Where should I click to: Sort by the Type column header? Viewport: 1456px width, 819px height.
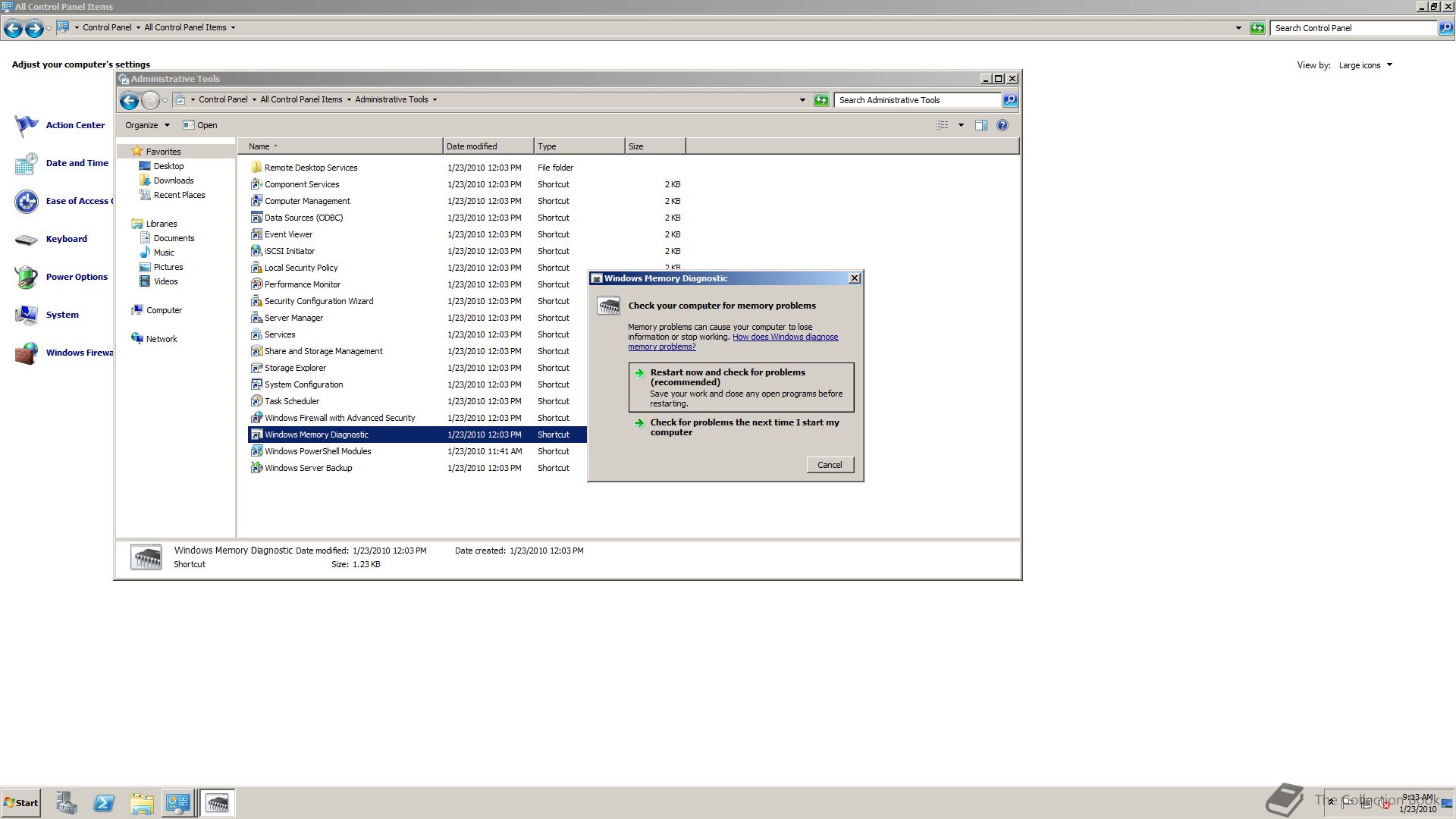tap(579, 146)
